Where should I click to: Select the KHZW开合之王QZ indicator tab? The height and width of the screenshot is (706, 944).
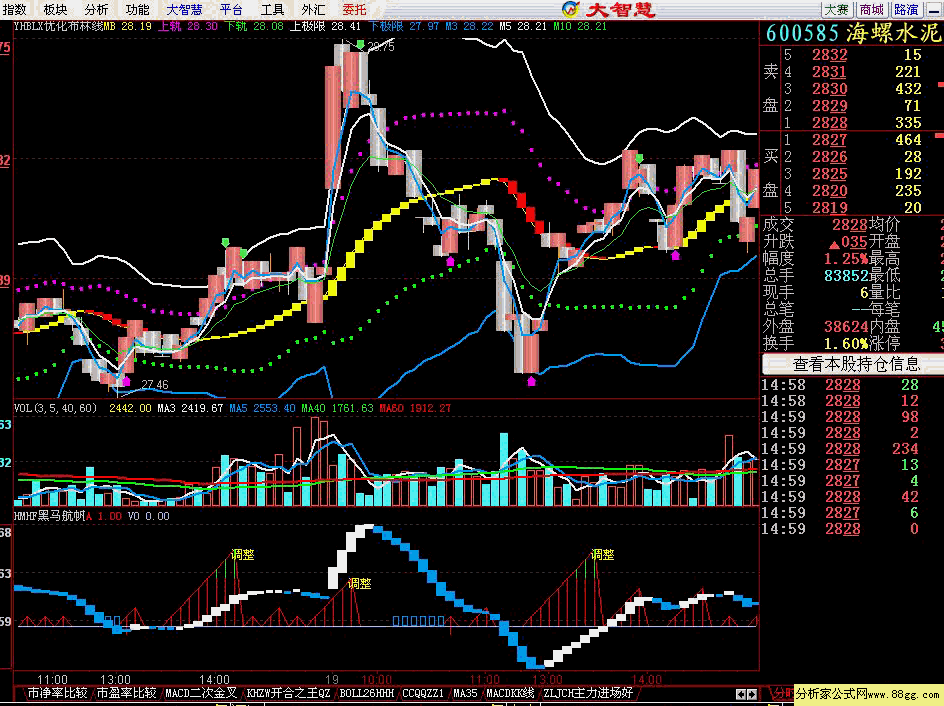pos(288,693)
